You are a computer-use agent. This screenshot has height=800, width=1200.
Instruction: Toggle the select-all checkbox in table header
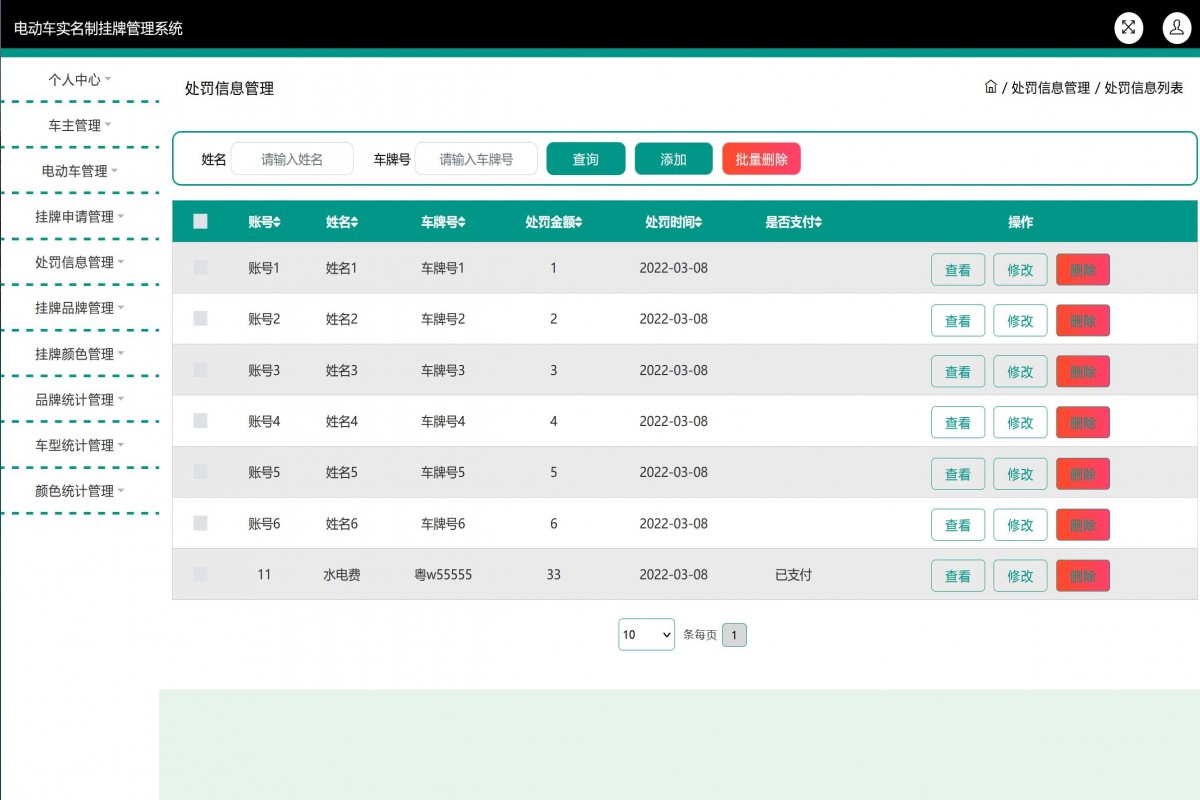point(199,221)
